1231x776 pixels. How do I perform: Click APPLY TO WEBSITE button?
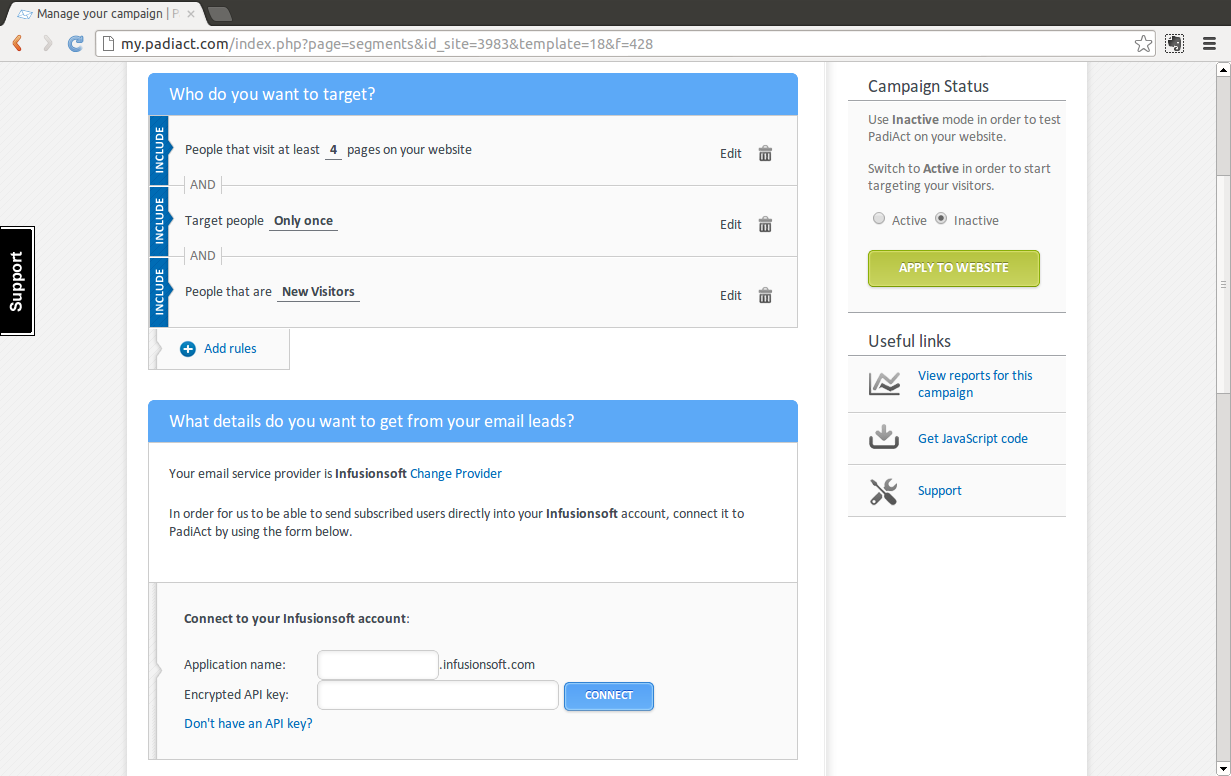954,268
